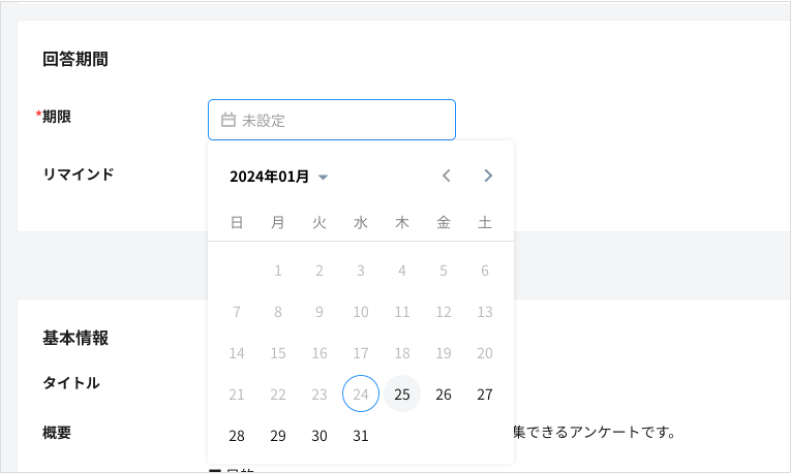Select January 25 in the calendar
This screenshot has width=792, height=474.
point(402,394)
